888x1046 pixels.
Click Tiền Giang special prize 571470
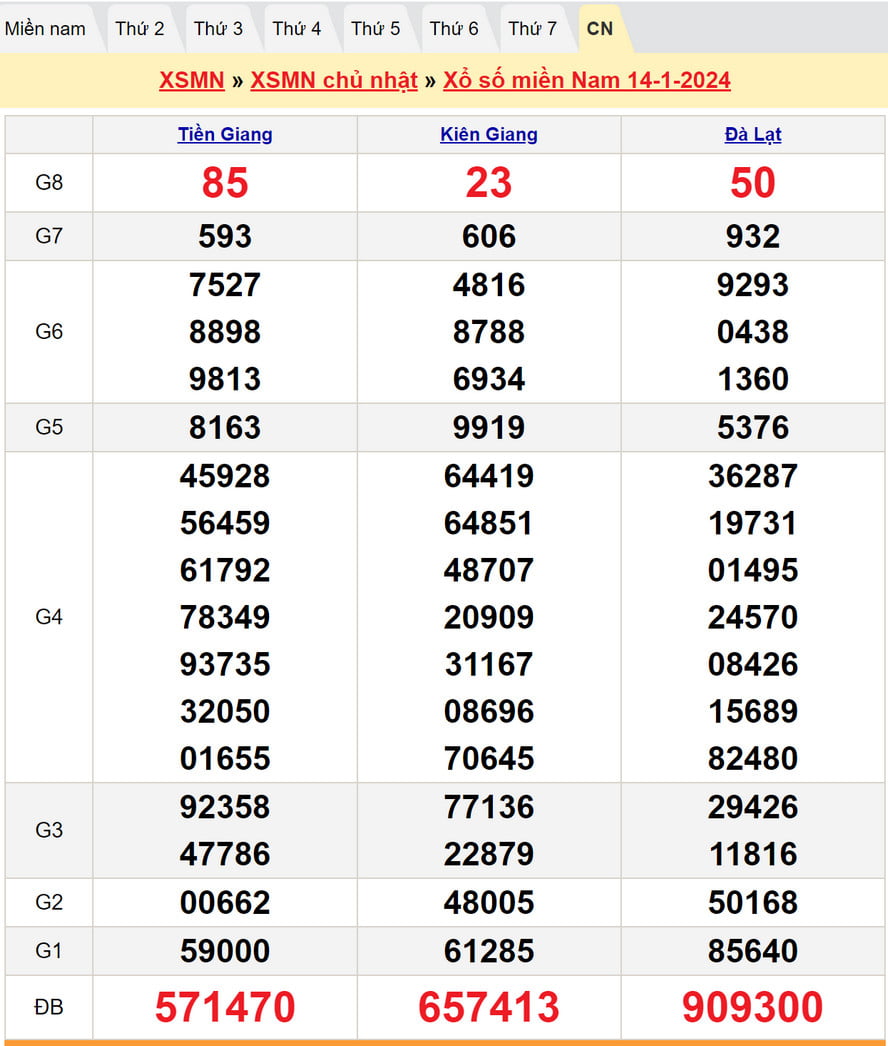pos(225,1007)
